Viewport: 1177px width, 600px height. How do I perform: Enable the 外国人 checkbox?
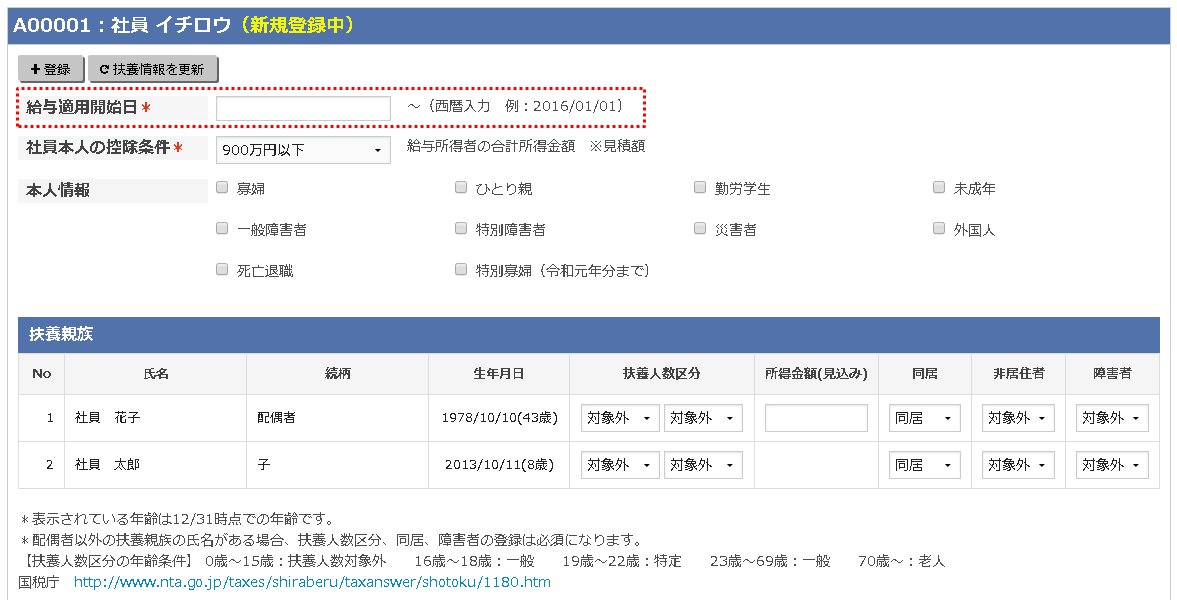pyautogui.click(x=938, y=227)
